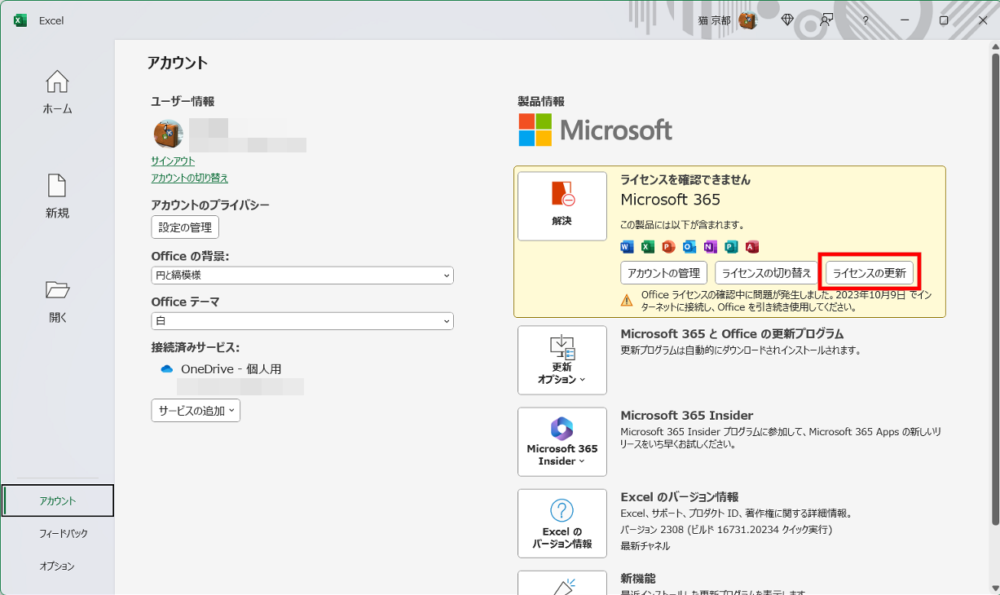This screenshot has width=1000, height=595.
Task: Click the help question mark in title bar
Action: [x=865, y=20]
